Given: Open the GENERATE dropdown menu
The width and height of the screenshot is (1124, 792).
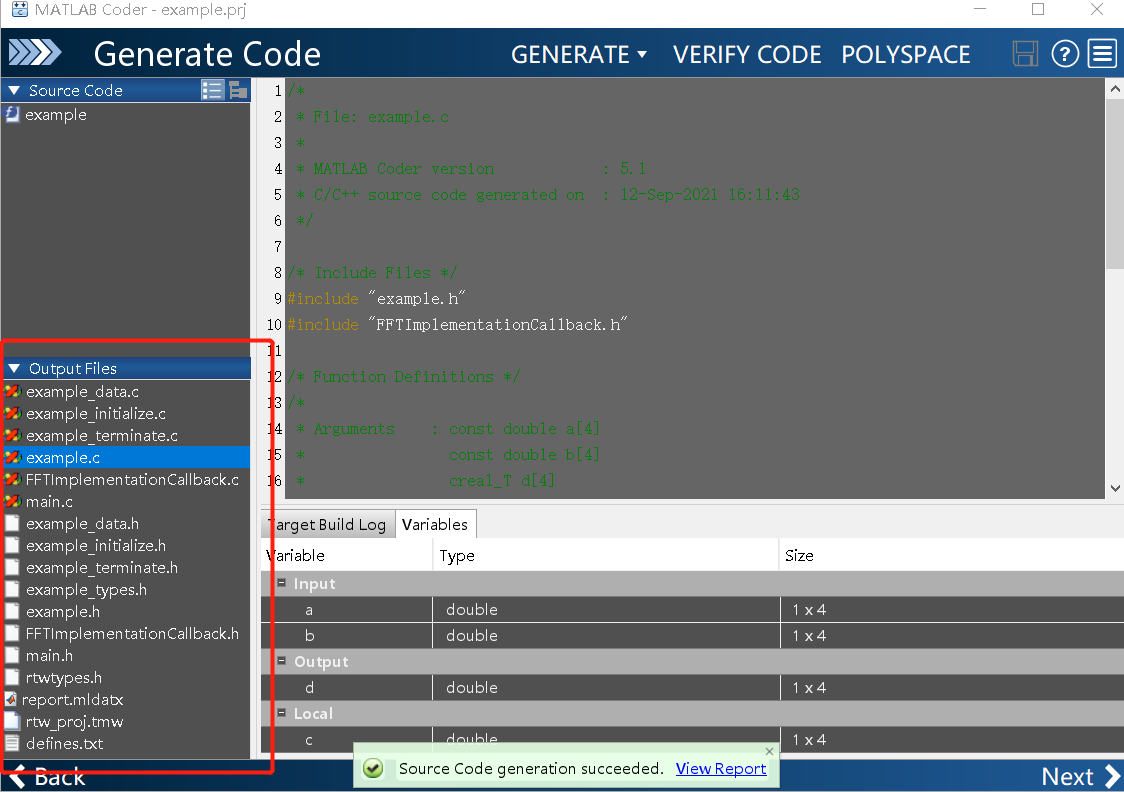Looking at the screenshot, I should pyautogui.click(x=578, y=54).
